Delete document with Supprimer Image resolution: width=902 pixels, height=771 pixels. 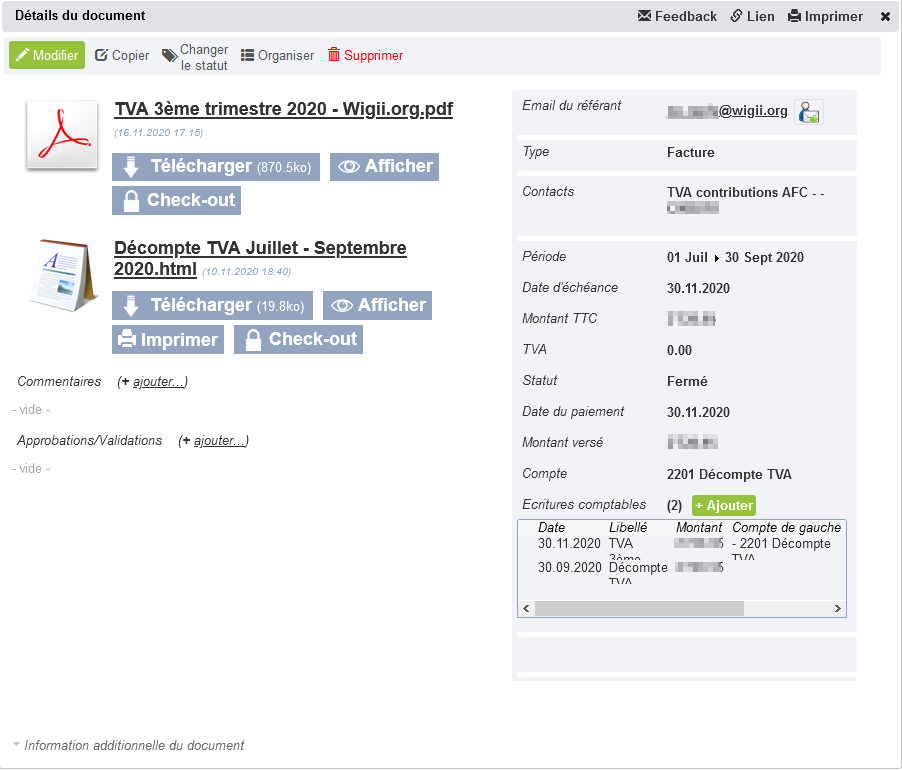(x=365, y=56)
